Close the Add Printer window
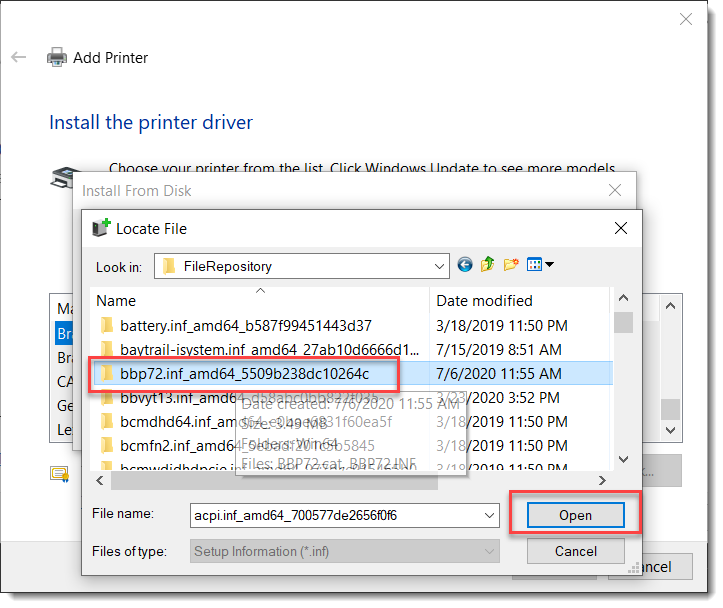 [x=686, y=19]
